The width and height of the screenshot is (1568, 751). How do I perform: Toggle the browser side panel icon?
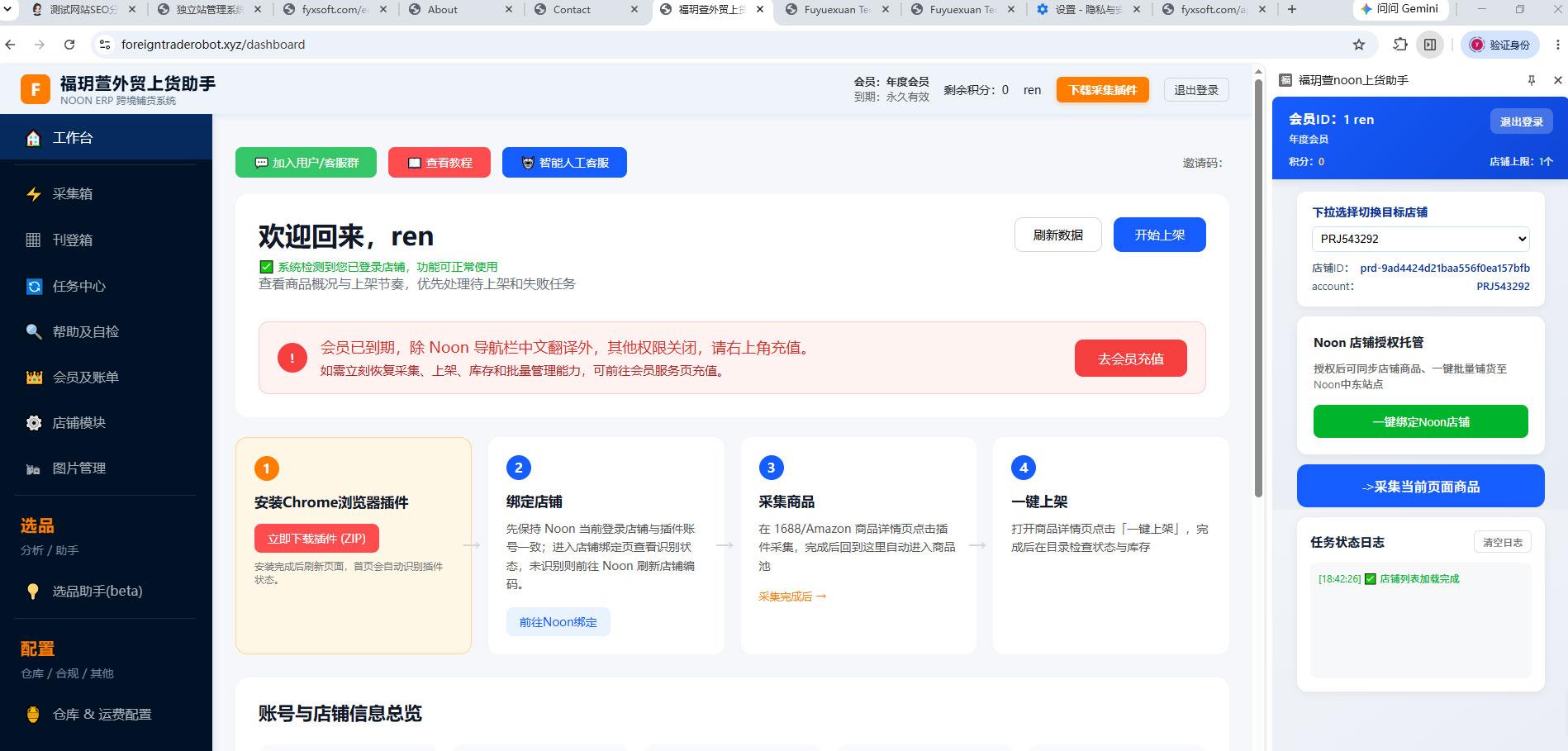[x=1430, y=45]
